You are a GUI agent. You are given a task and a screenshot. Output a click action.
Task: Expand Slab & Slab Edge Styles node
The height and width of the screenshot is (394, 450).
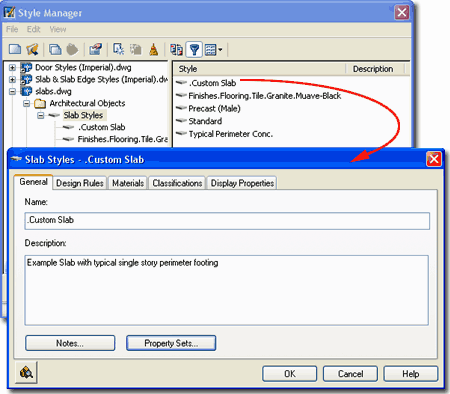pyautogui.click(x=12, y=80)
